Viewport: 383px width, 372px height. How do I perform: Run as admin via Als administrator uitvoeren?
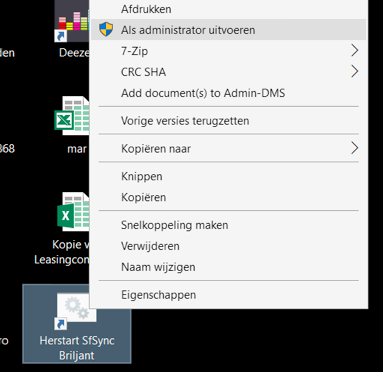(229, 30)
